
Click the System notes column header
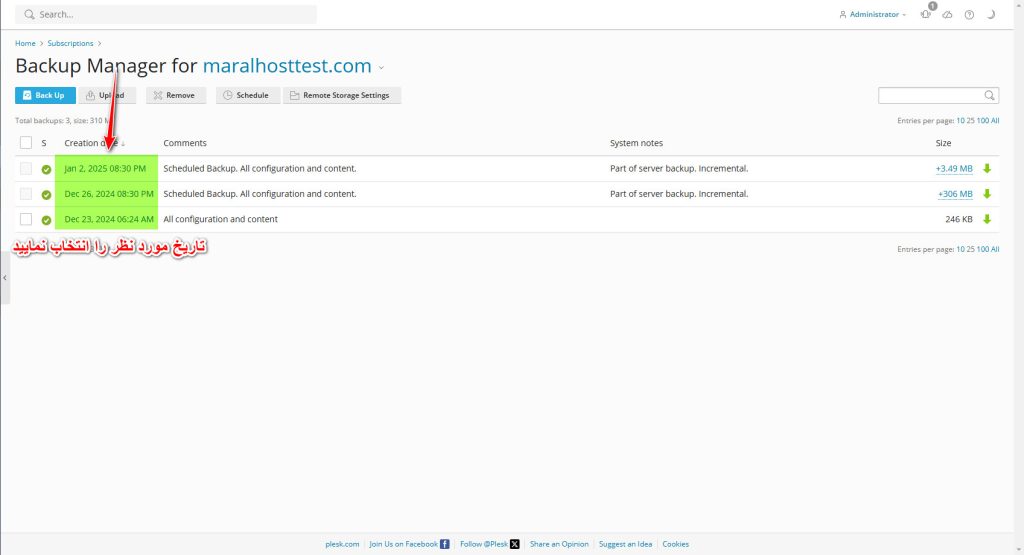pos(636,143)
